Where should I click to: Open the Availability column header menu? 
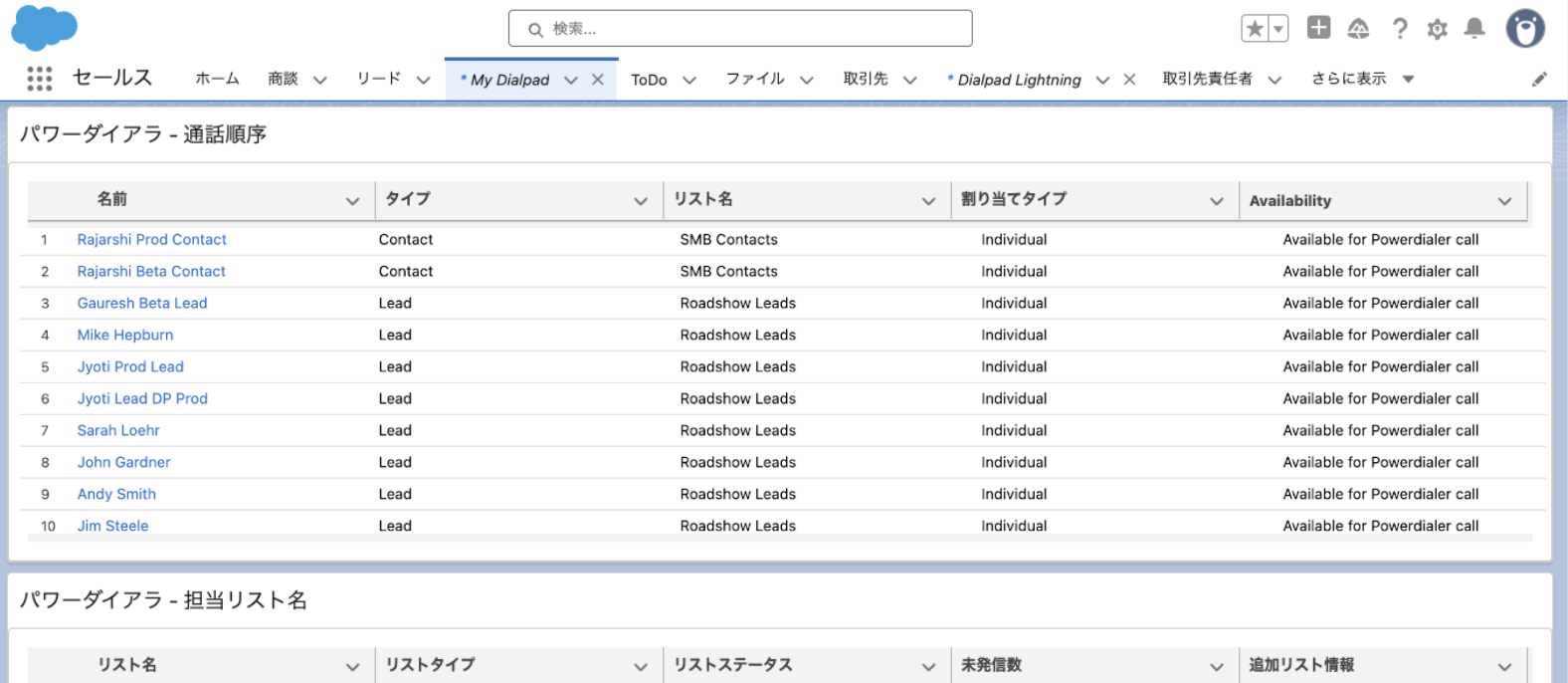pyautogui.click(x=1504, y=201)
